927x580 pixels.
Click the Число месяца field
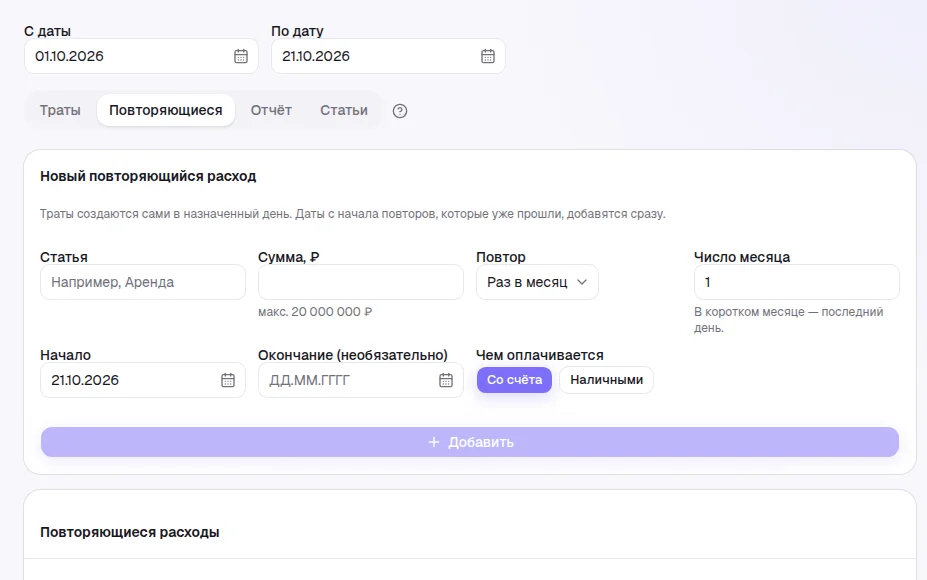(x=796, y=282)
